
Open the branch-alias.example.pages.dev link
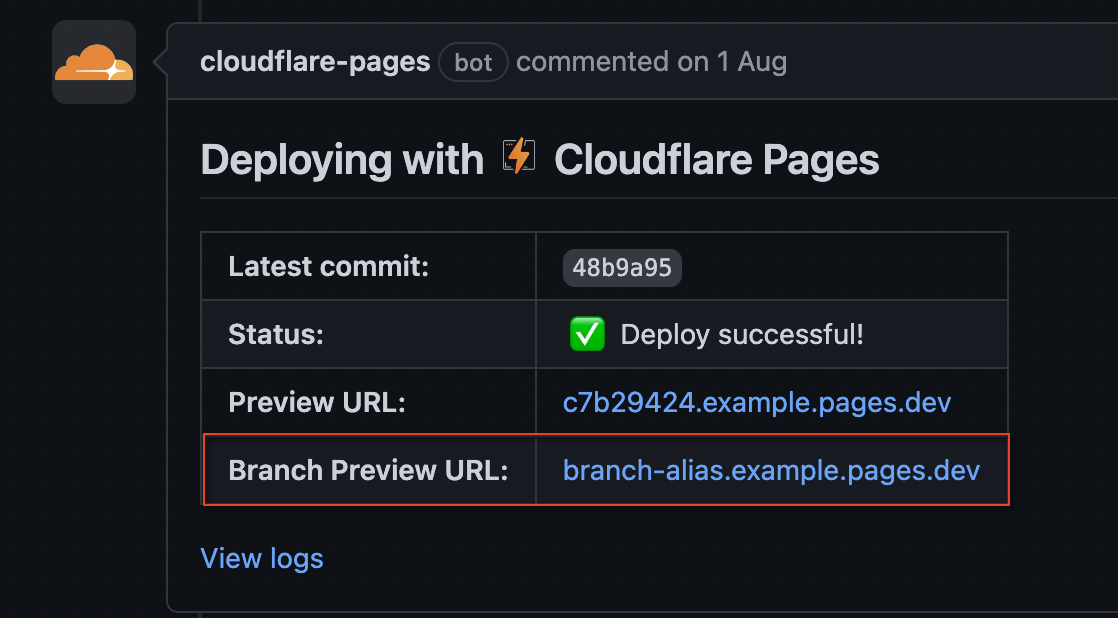tap(770, 470)
